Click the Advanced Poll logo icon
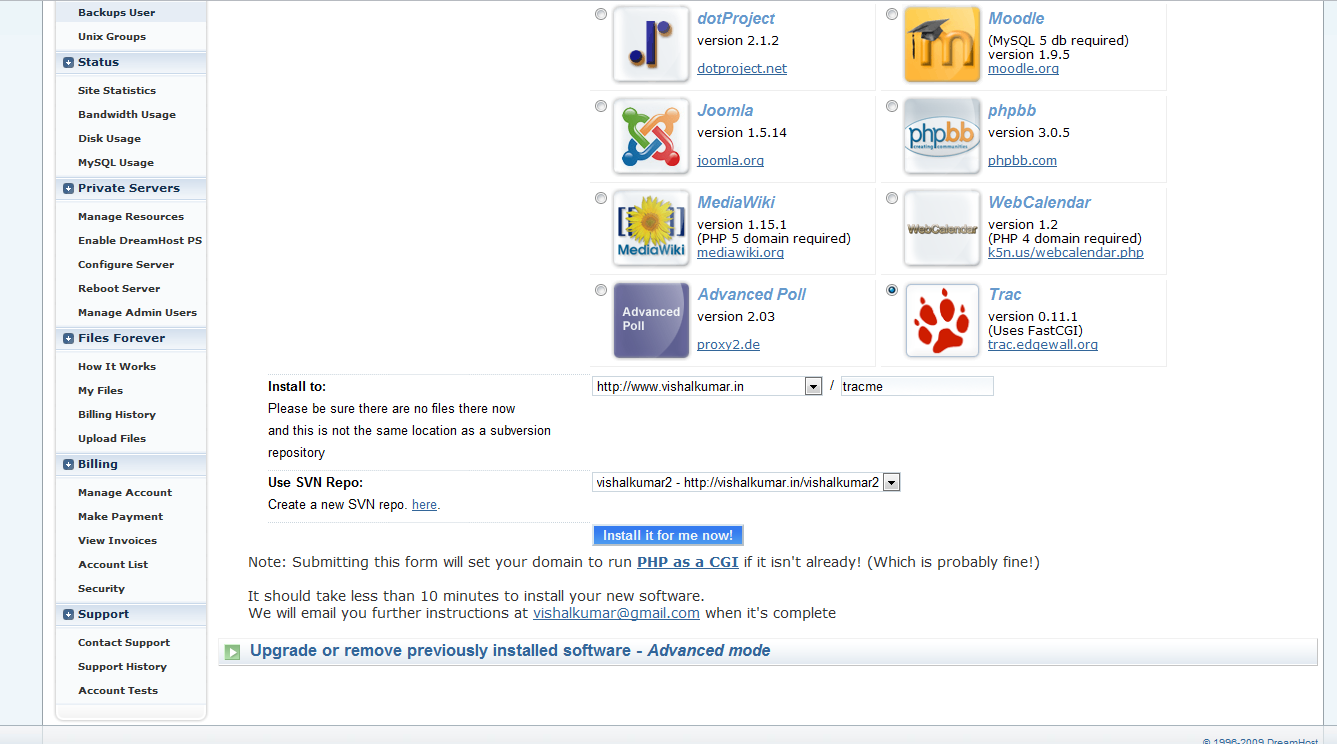The image size is (1337, 744). click(x=651, y=320)
